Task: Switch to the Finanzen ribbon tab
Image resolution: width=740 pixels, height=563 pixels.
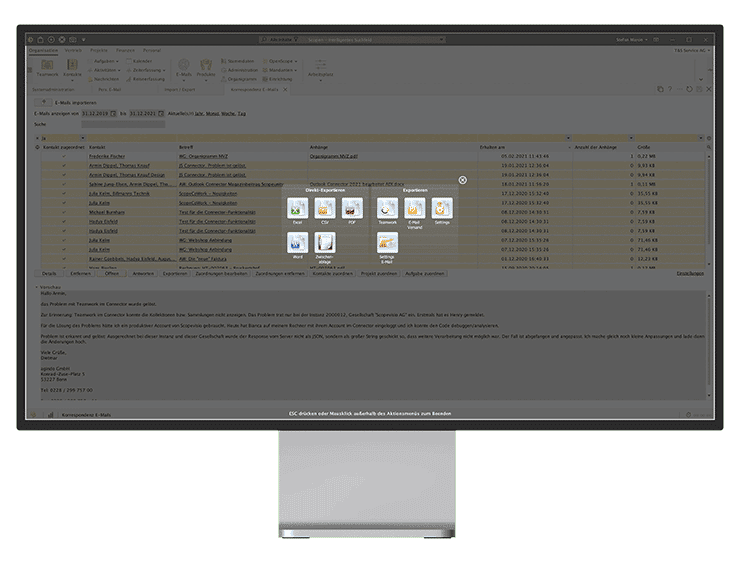Action: coord(126,50)
